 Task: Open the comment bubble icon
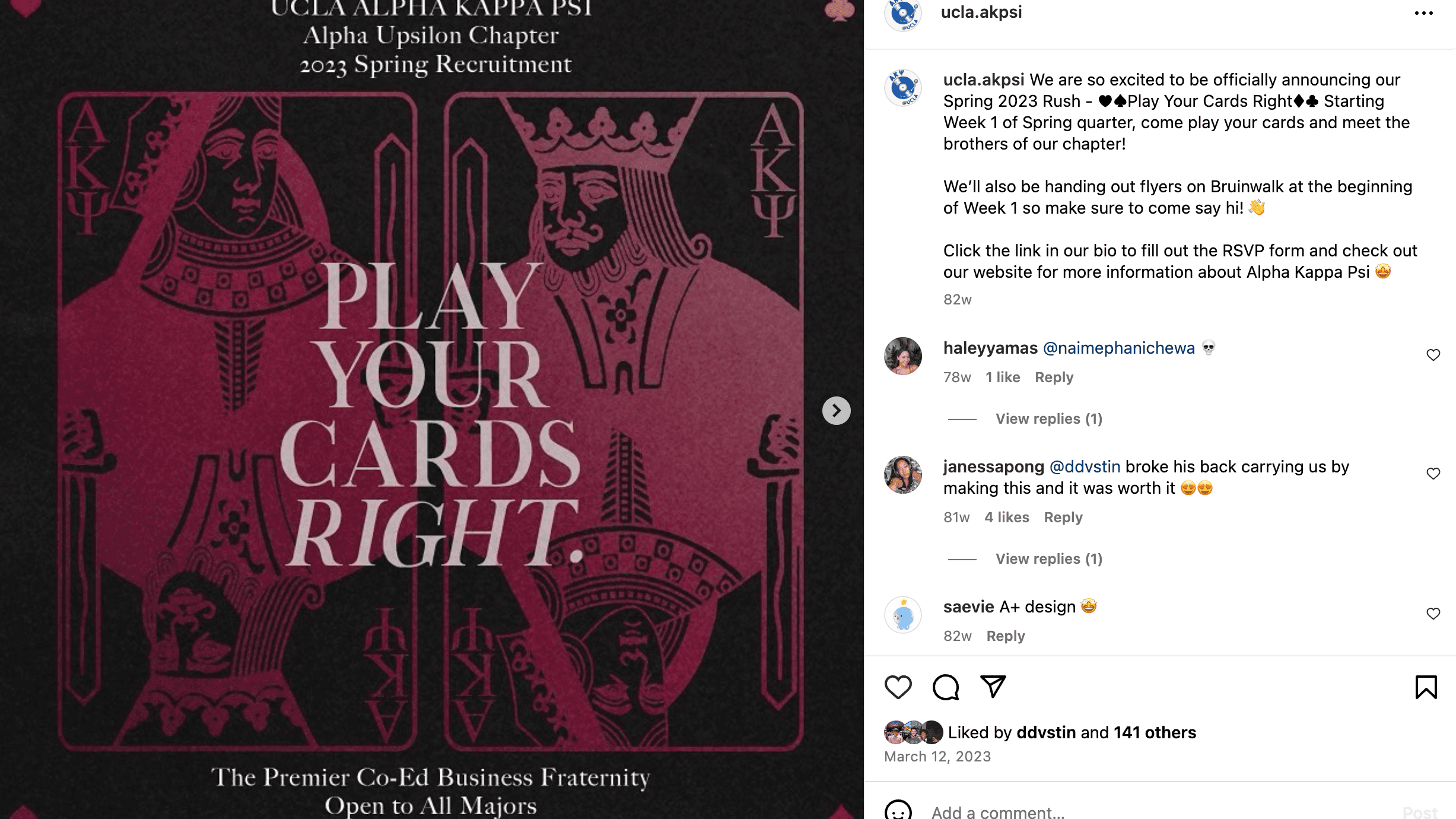click(x=945, y=687)
